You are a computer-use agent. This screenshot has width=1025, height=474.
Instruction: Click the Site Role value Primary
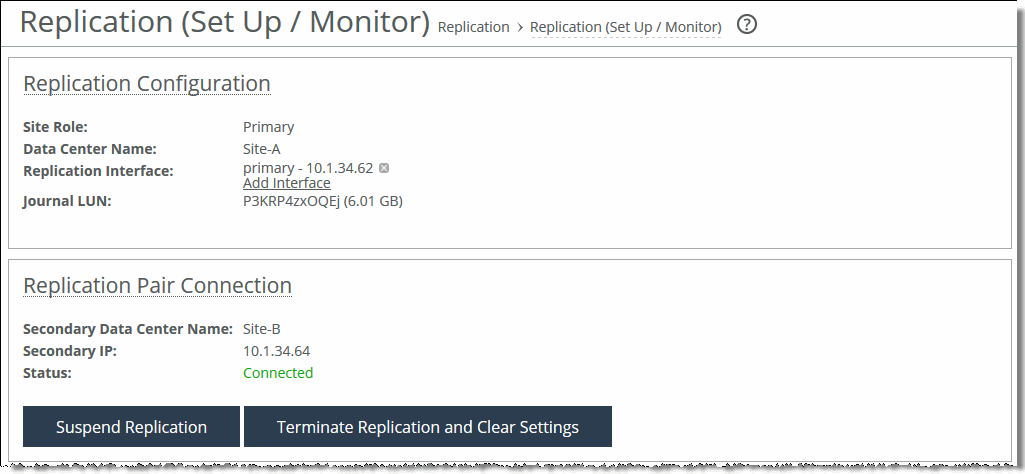click(x=269, y=127)
